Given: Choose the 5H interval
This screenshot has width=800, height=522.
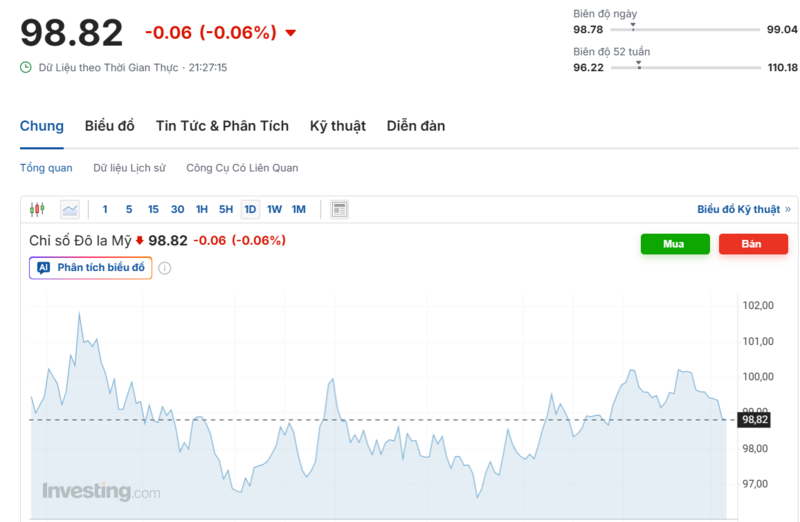Looking at the screenshot, I should coord(226,209).
